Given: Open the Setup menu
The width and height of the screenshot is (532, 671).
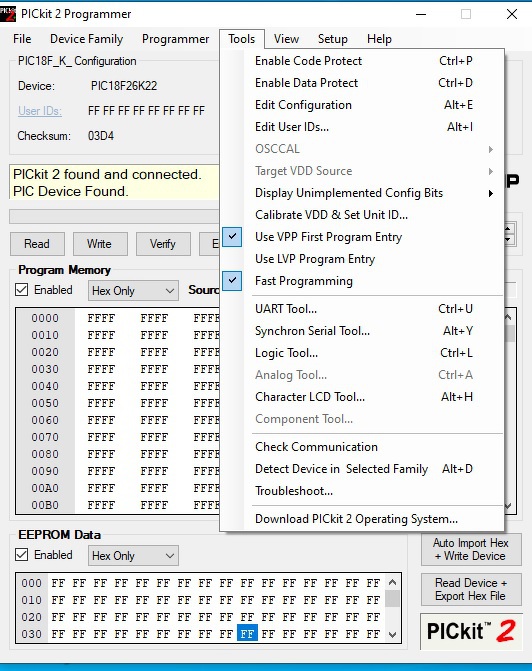Looking at the screenshot, I should [x=333, y=39].
